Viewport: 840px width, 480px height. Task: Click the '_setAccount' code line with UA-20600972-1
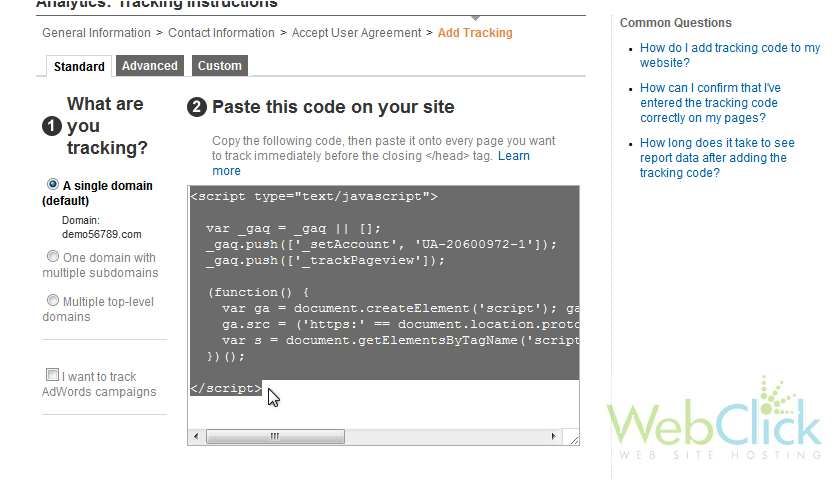pyautogui.click(x=381, y=244)
